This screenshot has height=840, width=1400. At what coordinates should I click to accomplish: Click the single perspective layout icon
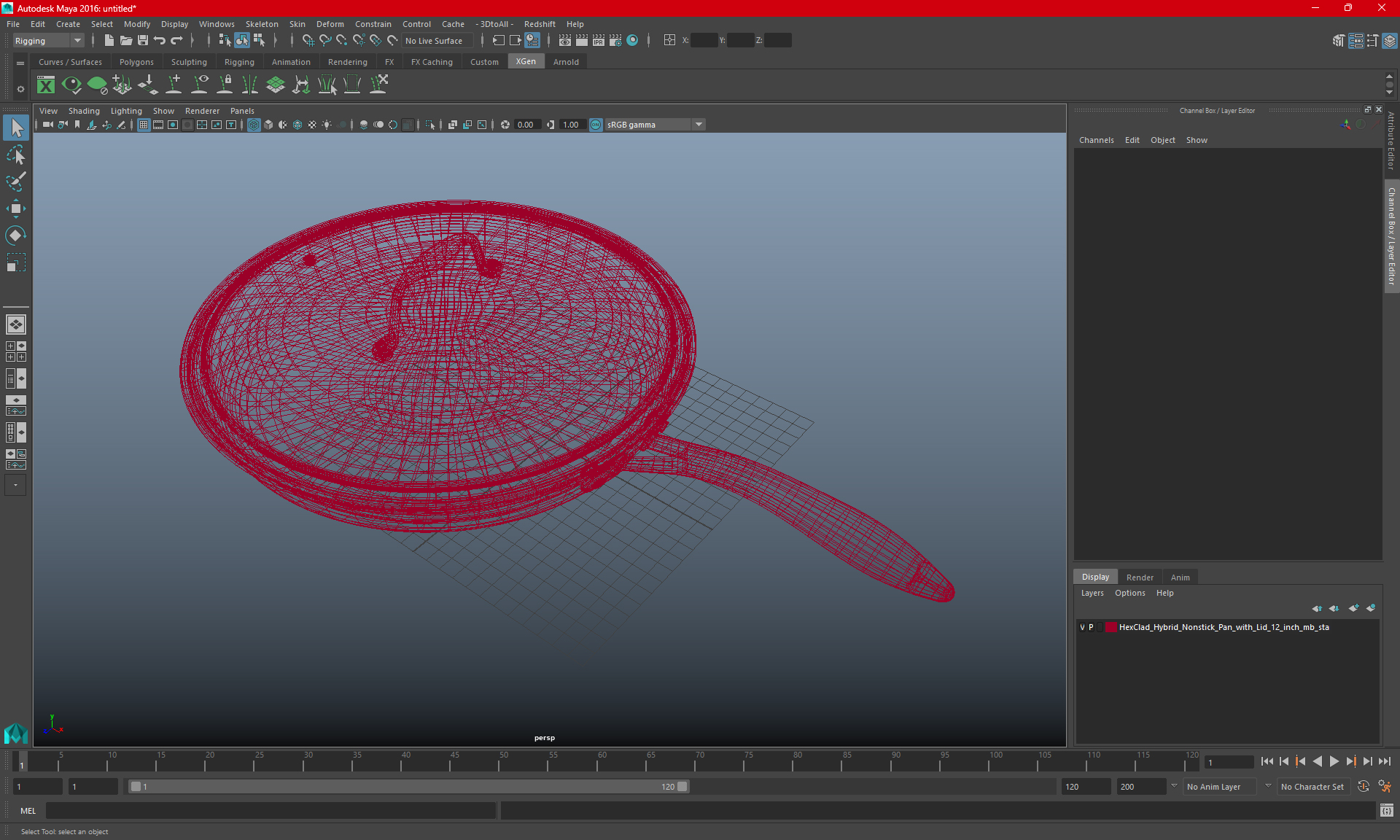[x=16, y=324]
